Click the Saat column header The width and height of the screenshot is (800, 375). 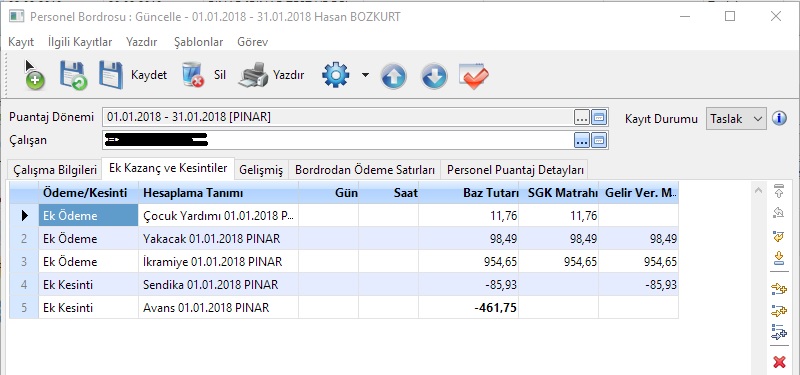point(388,193)
